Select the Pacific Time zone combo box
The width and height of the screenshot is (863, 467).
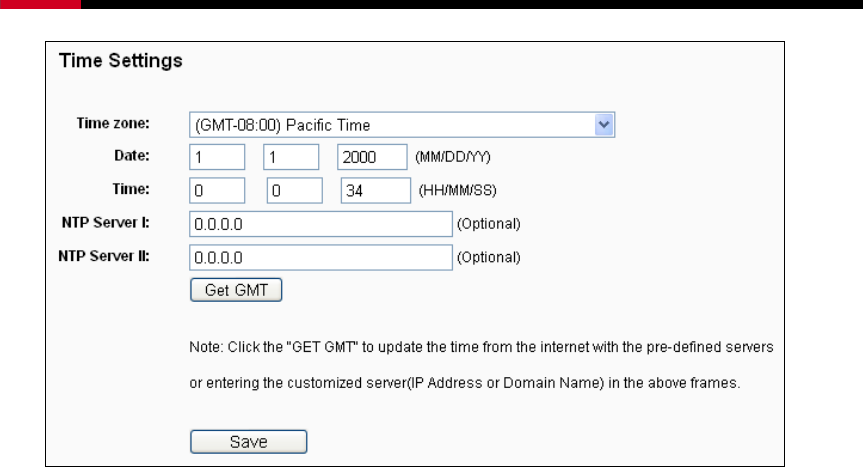(402, 125)
